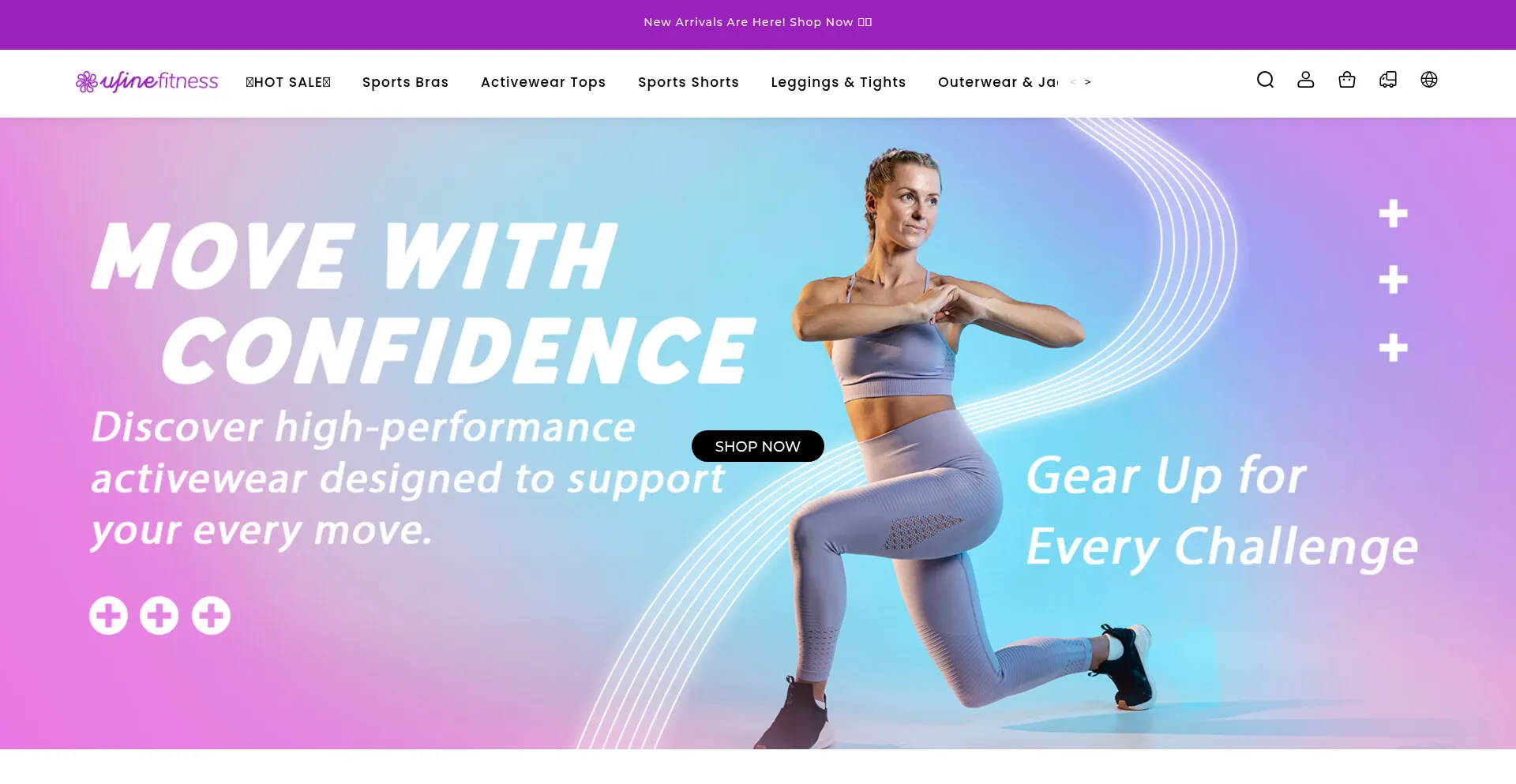Open Outerwear & Jackets menu
Screen dimensions: 1516x784
(x=998, y=82)
